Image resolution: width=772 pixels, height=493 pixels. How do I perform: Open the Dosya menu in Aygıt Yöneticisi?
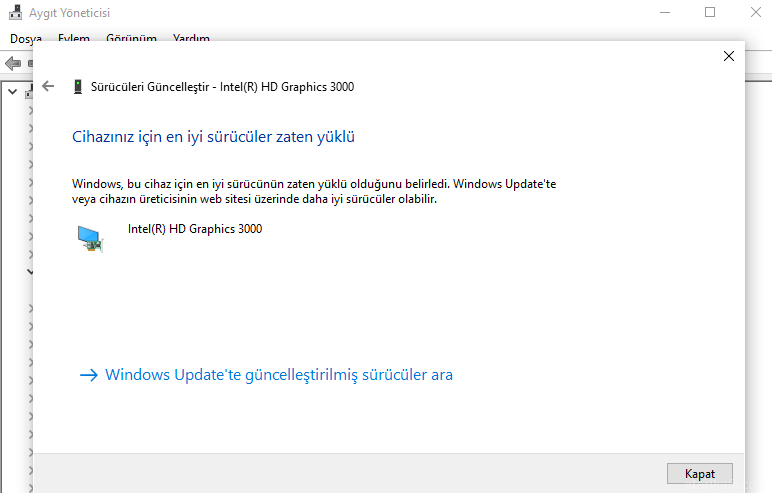(26, 38)
